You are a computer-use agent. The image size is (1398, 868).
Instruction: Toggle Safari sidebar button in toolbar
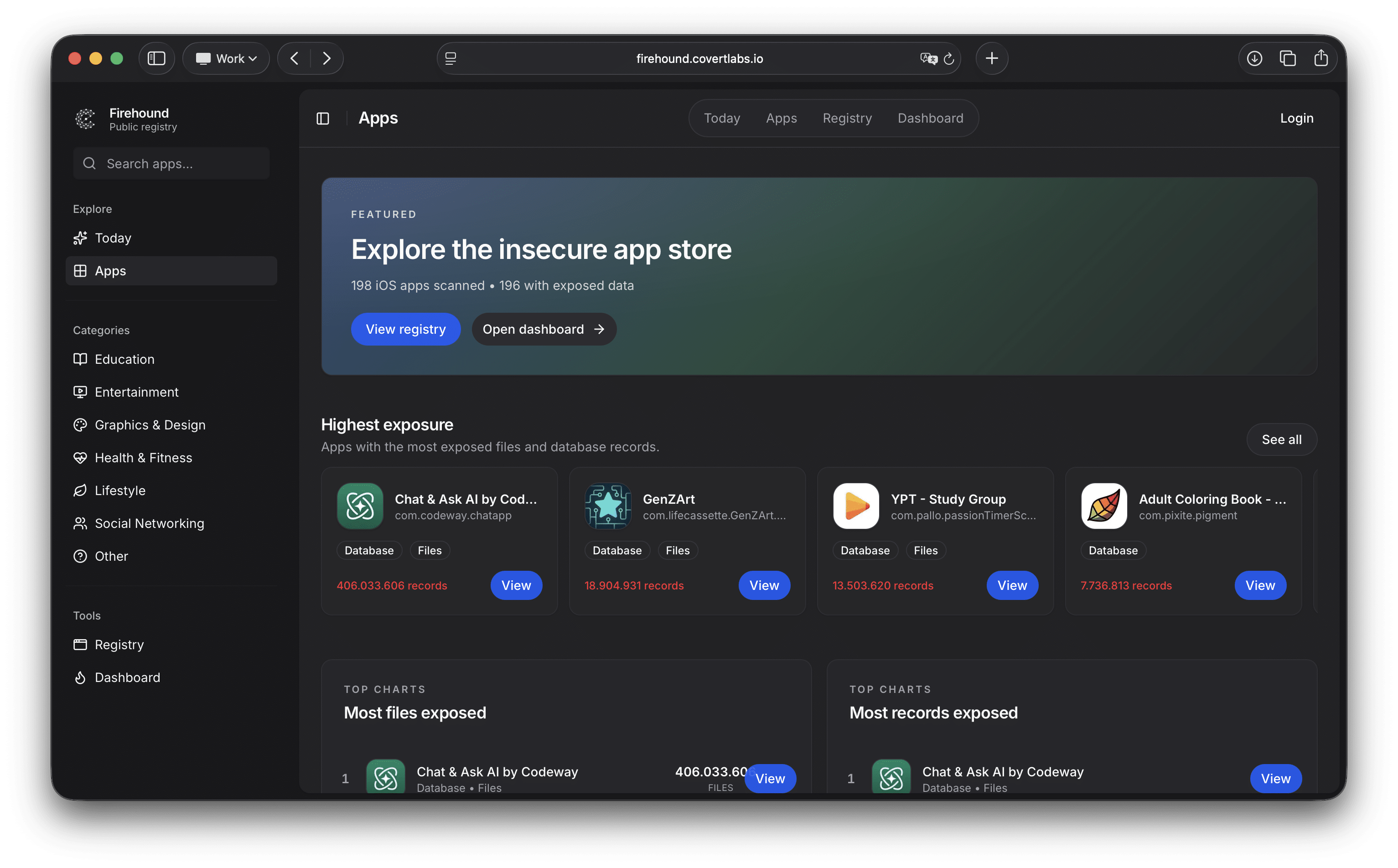click(x=156, y=58)
